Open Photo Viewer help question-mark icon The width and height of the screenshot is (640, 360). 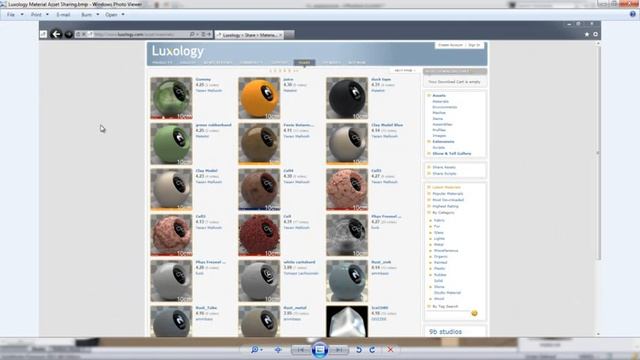633,14
